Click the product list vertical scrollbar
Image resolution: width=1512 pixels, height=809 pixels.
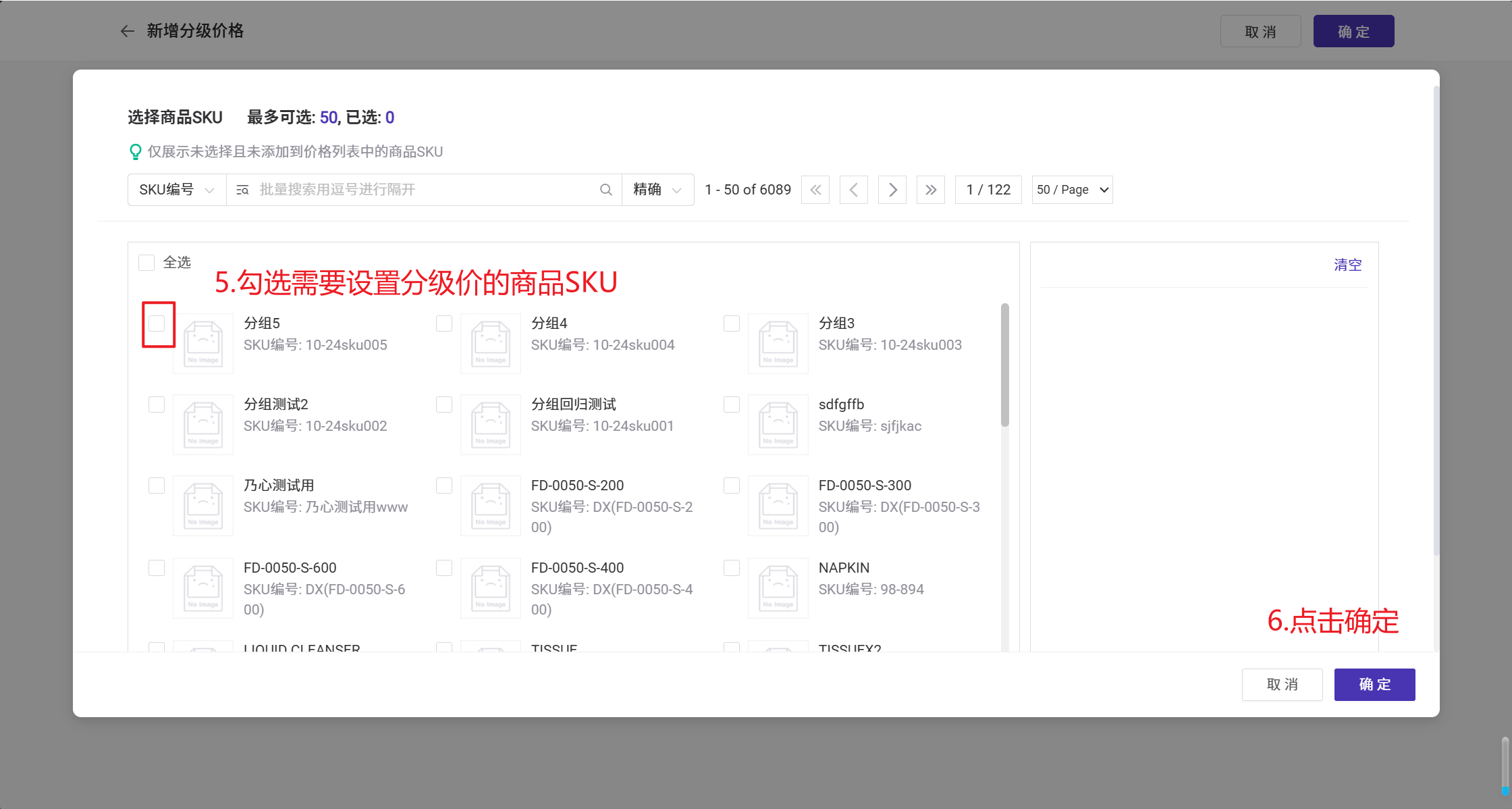tap(1005, 365)
